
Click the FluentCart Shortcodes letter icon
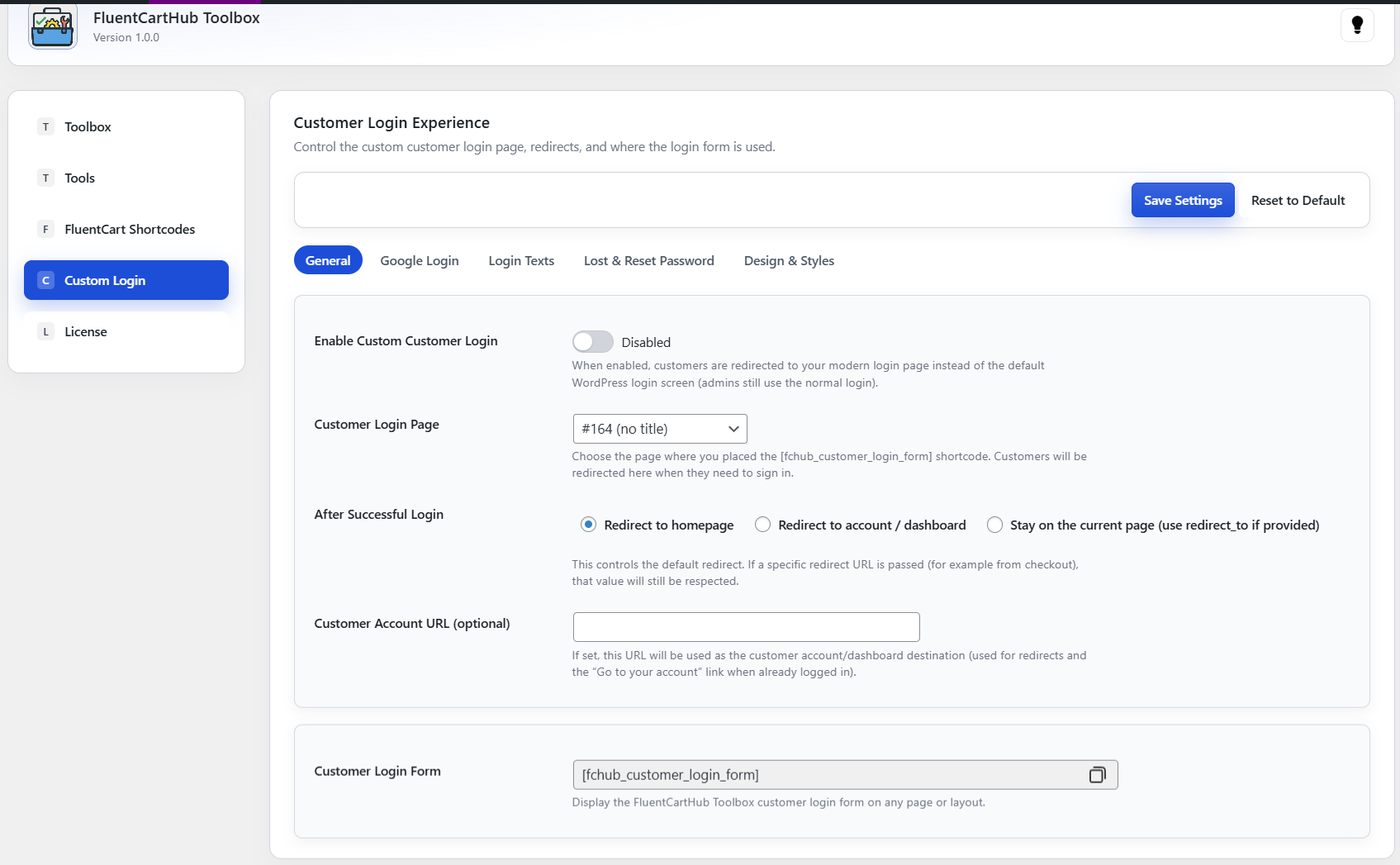click(45, 230)
